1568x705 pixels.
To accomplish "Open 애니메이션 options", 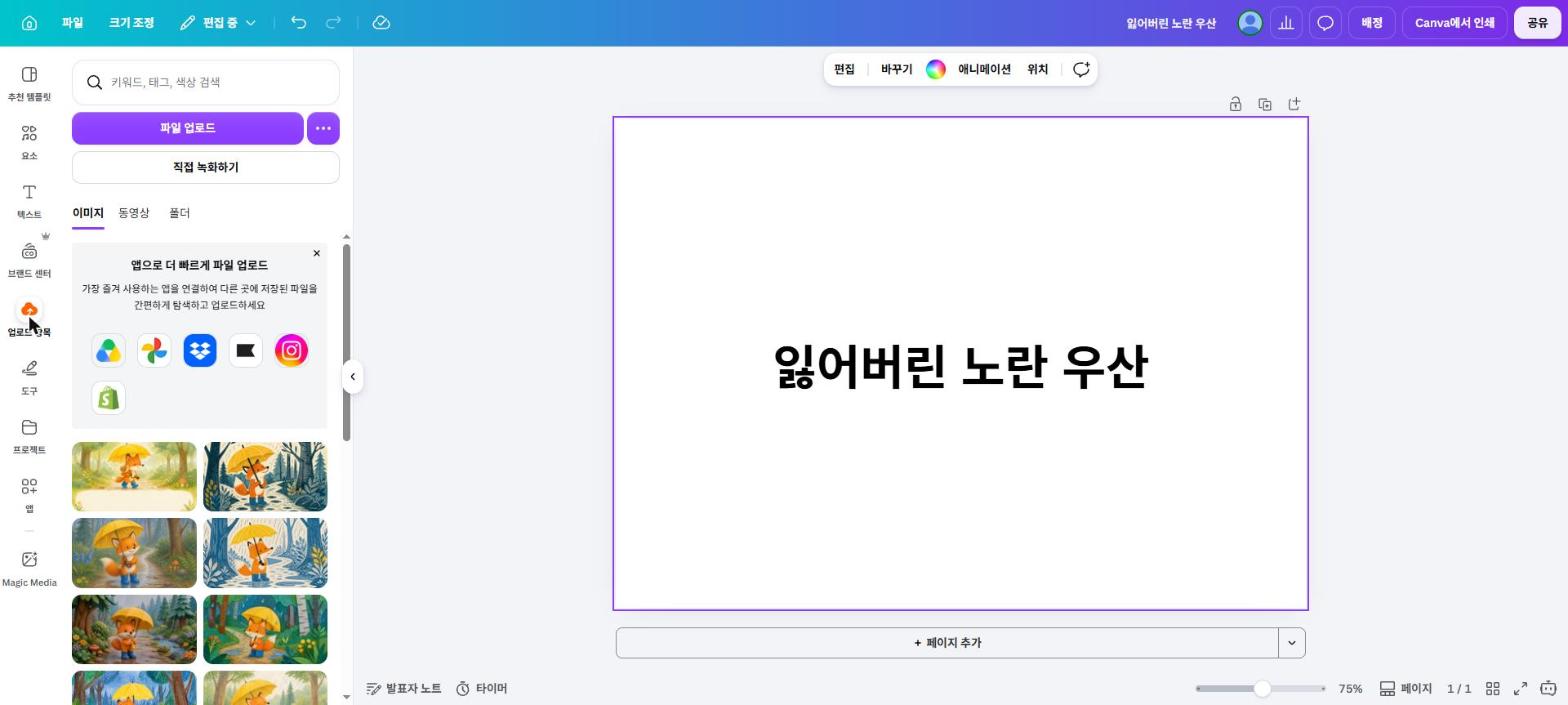I will (984, 69).
